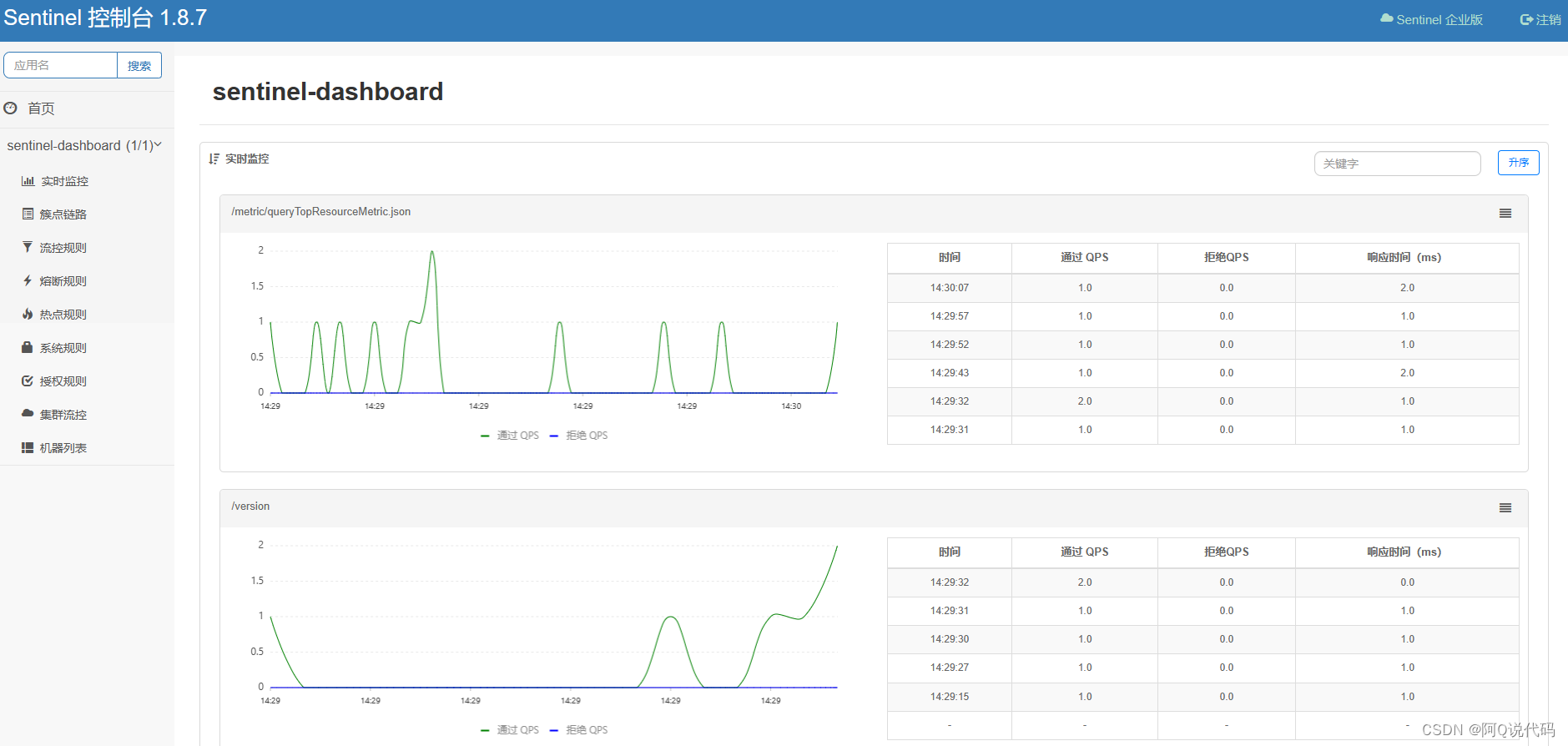Click the Sentinel 控制台 1.8.7 title

105,18
